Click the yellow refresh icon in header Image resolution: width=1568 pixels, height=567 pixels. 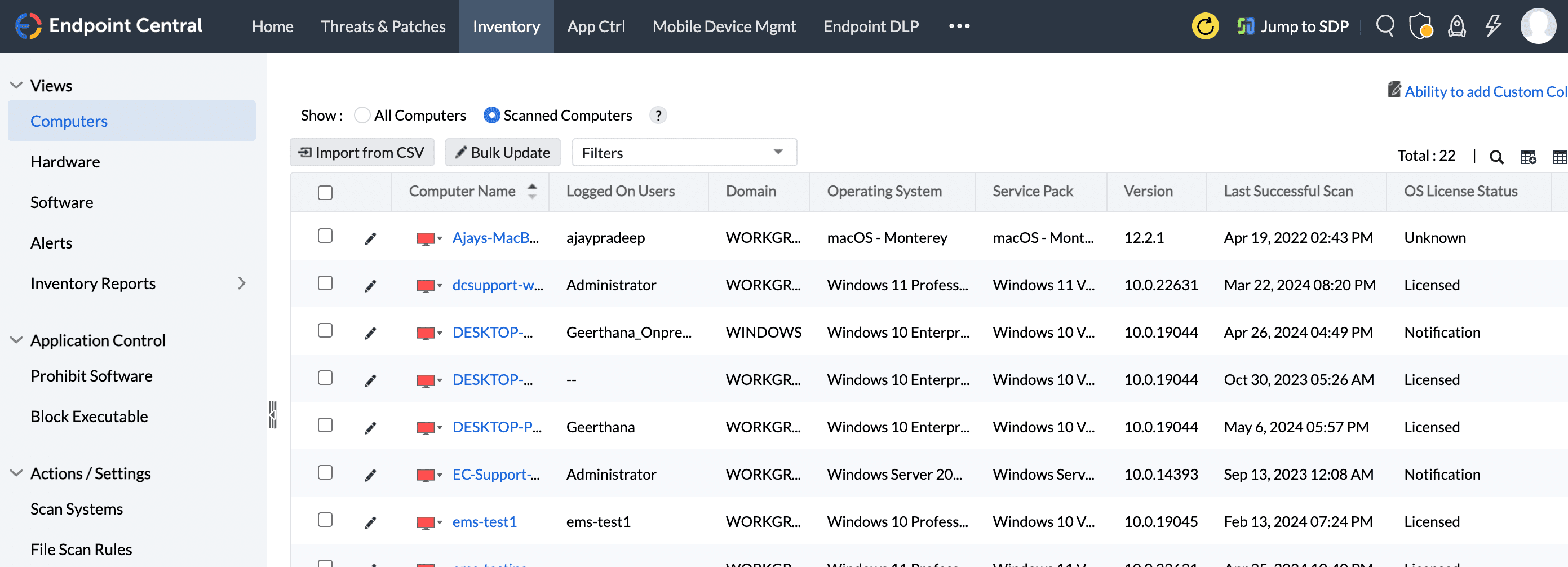coord(1204,26)
